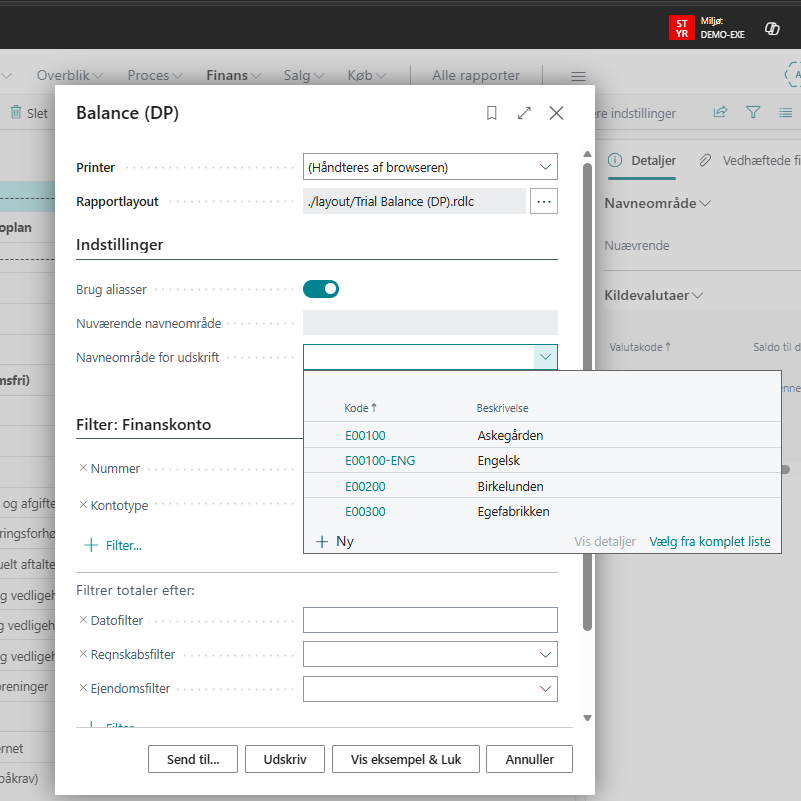Click the + Ny option in dropdown list
This screenshot has width=801, height=801.
click(335, 541)
